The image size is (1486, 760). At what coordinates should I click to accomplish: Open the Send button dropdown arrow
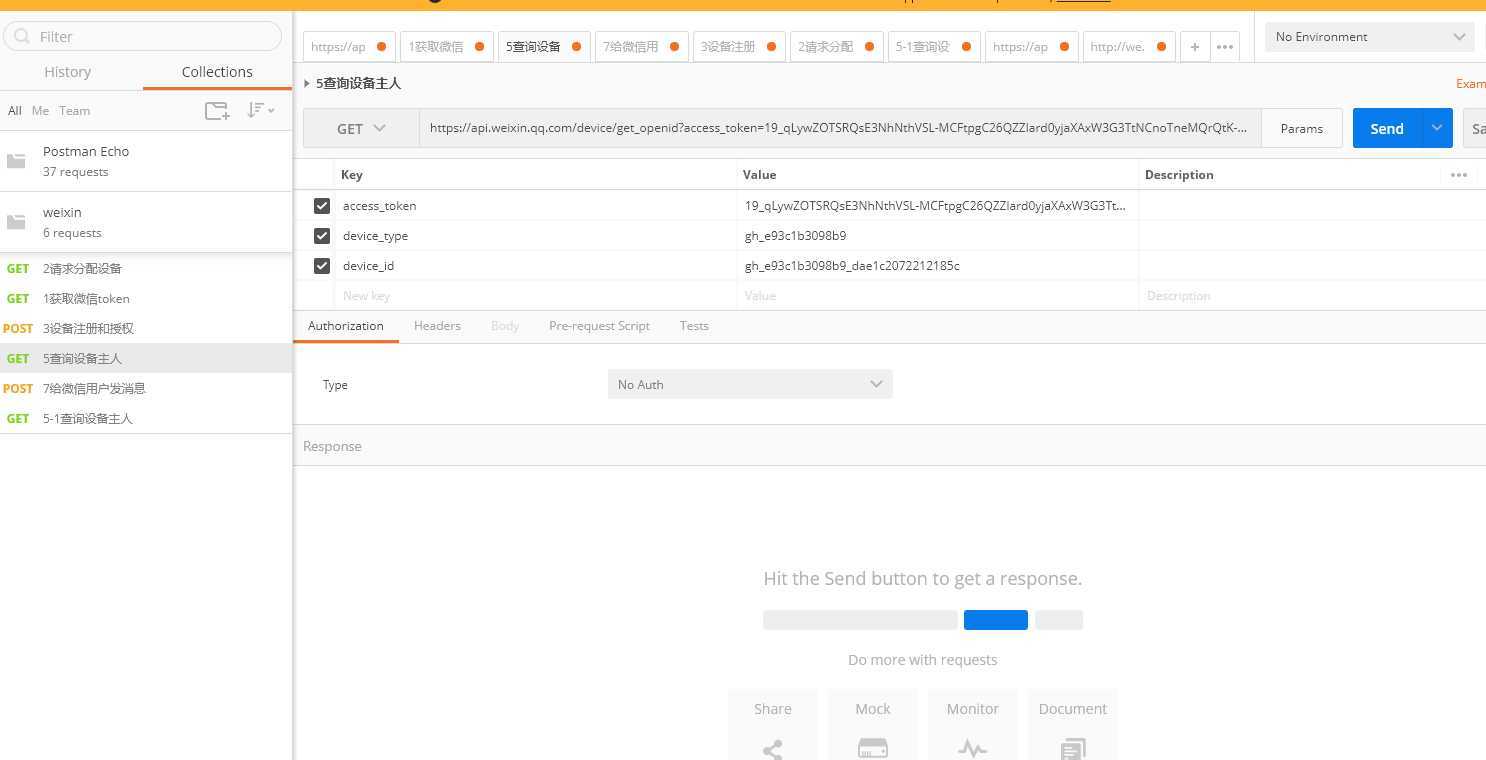point(1437,128)
